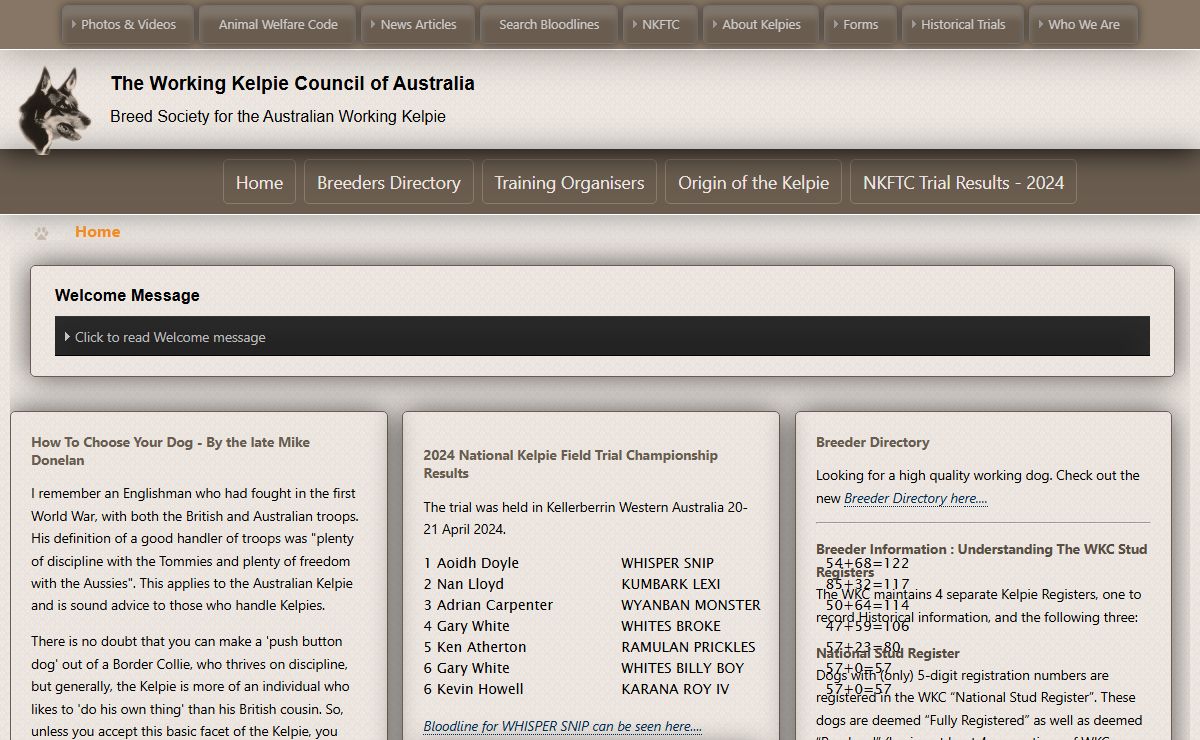The image size is (1200, 740).
Task: Click The Working Kelpie Council of Australia title
Action: coord(293,84)
